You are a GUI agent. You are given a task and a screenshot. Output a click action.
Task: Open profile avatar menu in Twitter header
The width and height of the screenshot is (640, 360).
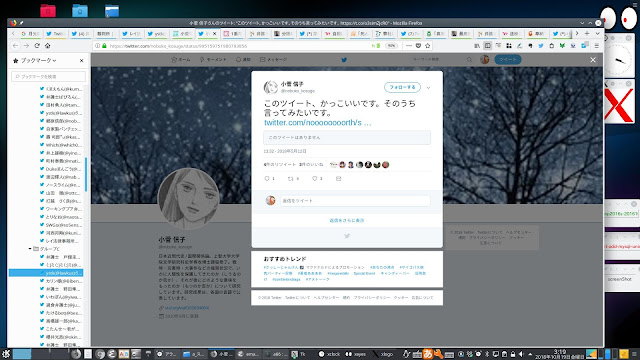[x=484, y=60]
